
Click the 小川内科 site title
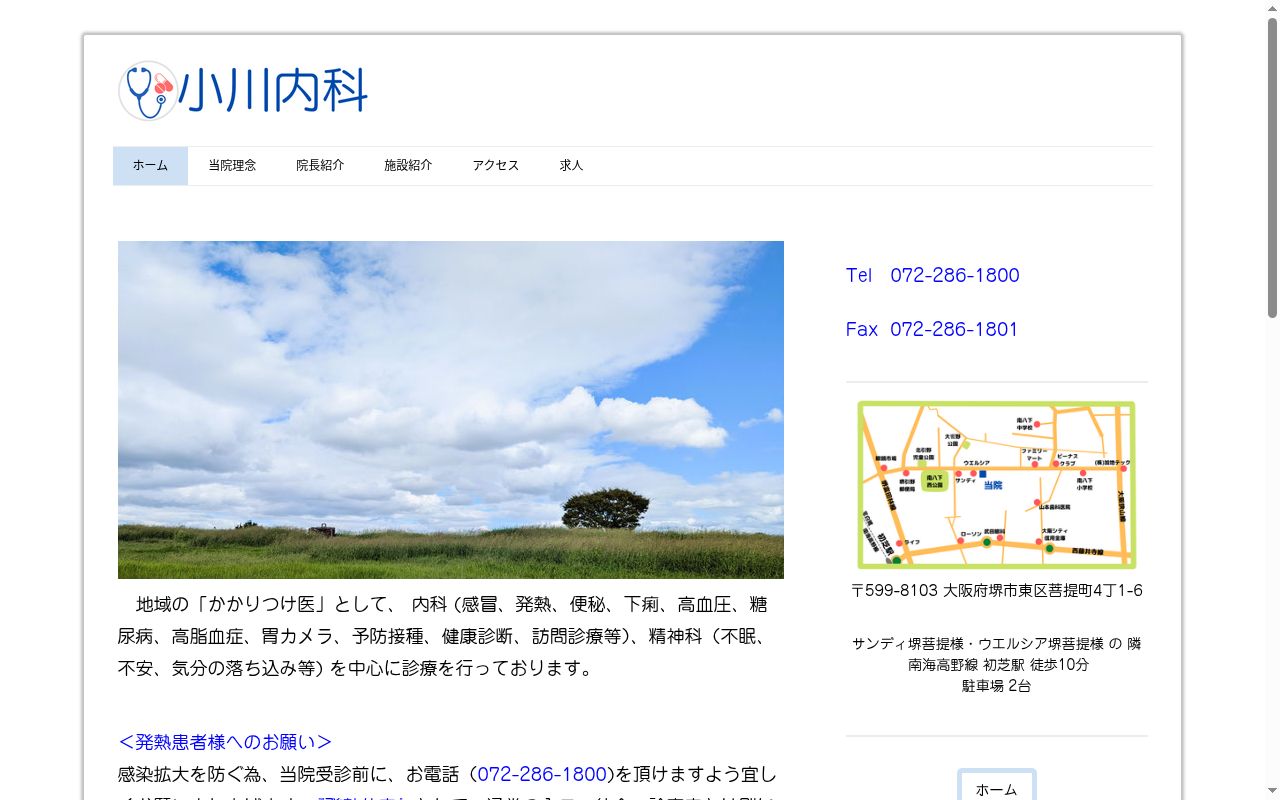tap(274, 91)
